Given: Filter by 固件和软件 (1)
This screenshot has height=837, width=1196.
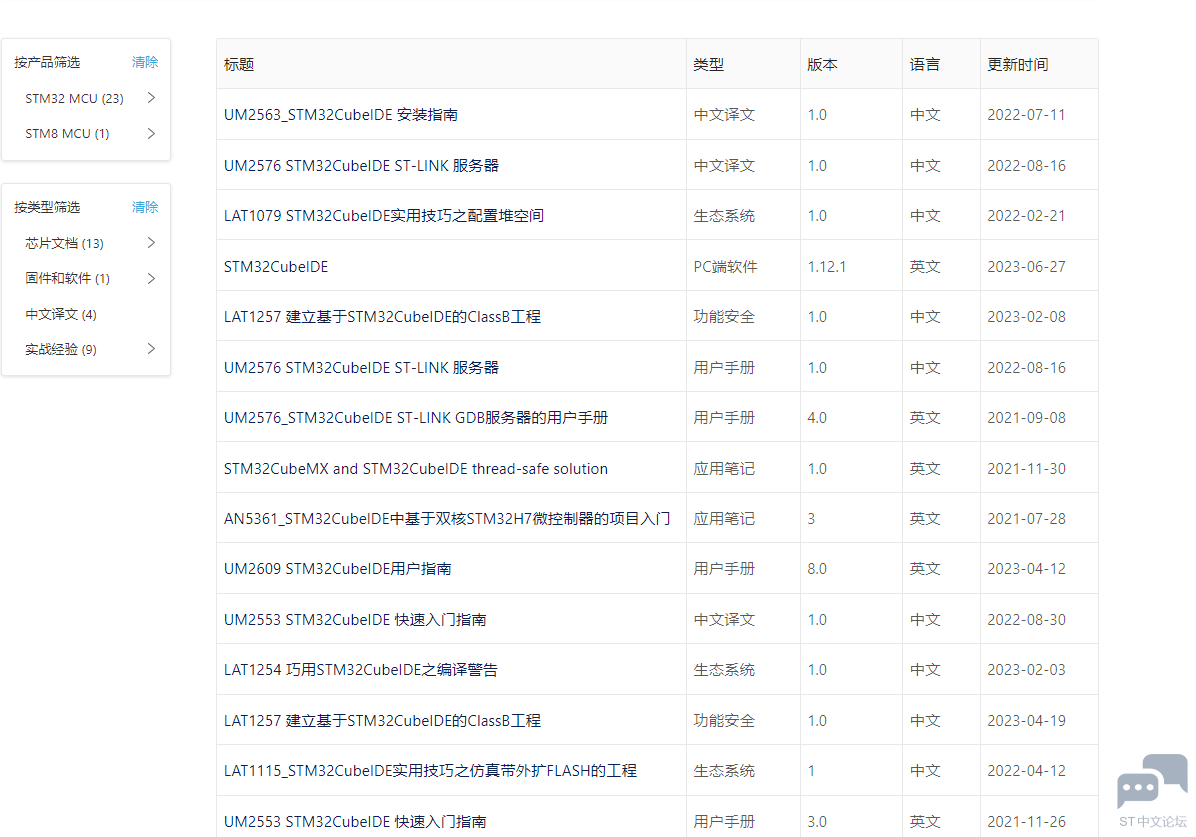Looking at the screenshot, I should (67, 278).
